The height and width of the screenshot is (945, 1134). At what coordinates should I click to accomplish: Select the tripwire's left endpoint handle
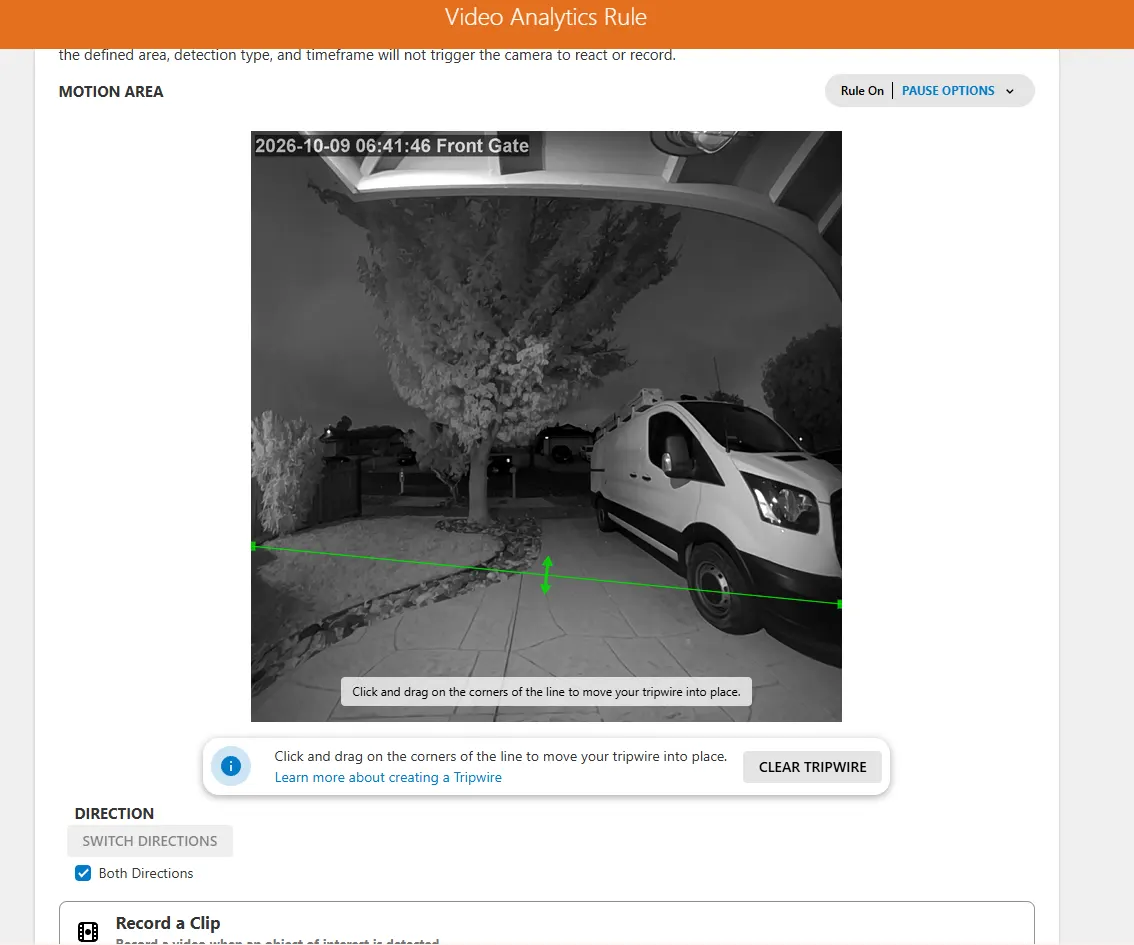253,546
